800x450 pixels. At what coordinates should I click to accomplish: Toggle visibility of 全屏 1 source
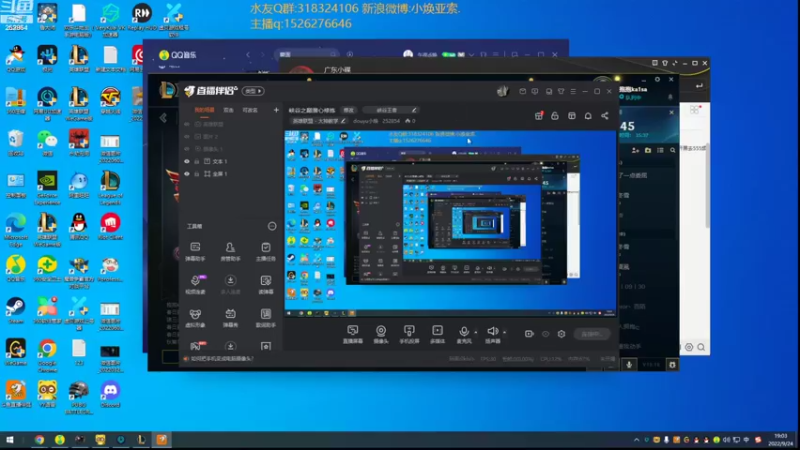click(x=187, y=174)
